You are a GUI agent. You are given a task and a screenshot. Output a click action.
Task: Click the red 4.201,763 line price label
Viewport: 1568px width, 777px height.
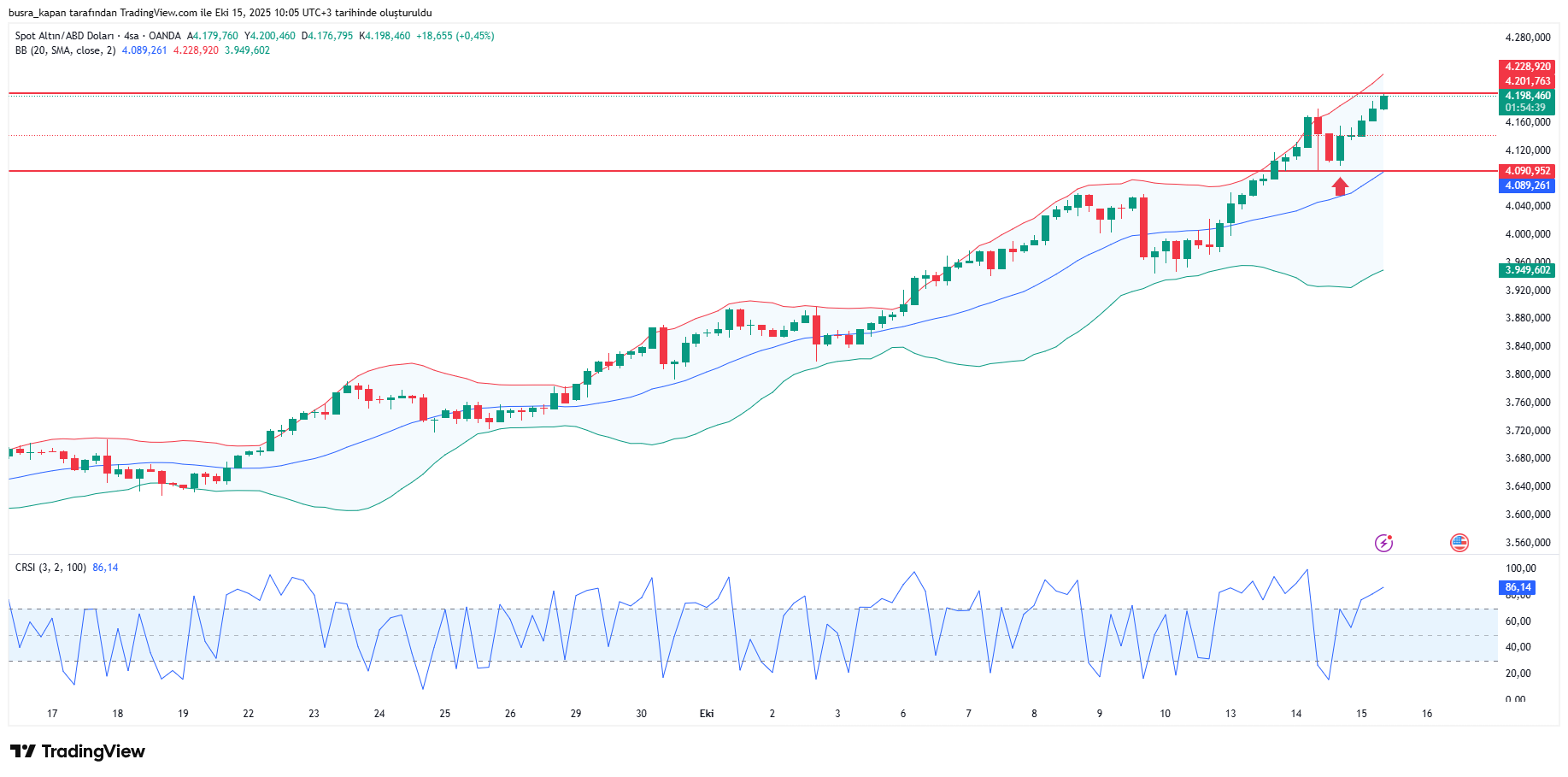(x=1528, y=81)
